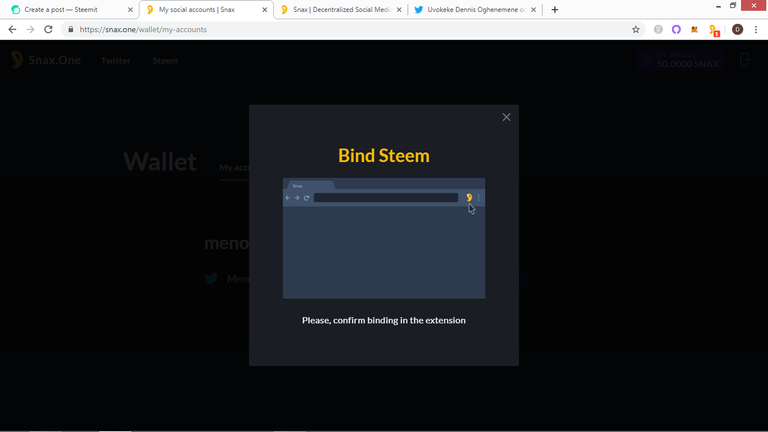
Task: Close the Create a post — Steemit tab
Action: coord(130,10)
